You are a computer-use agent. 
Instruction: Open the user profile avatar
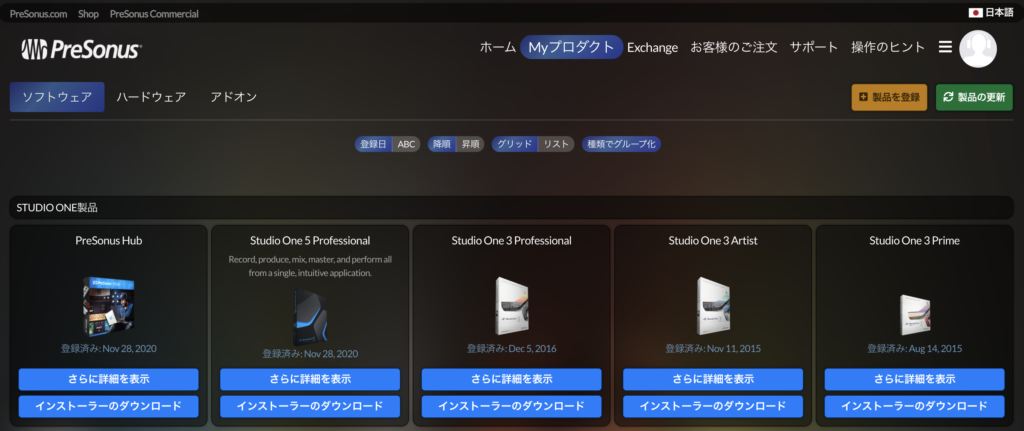977,48
